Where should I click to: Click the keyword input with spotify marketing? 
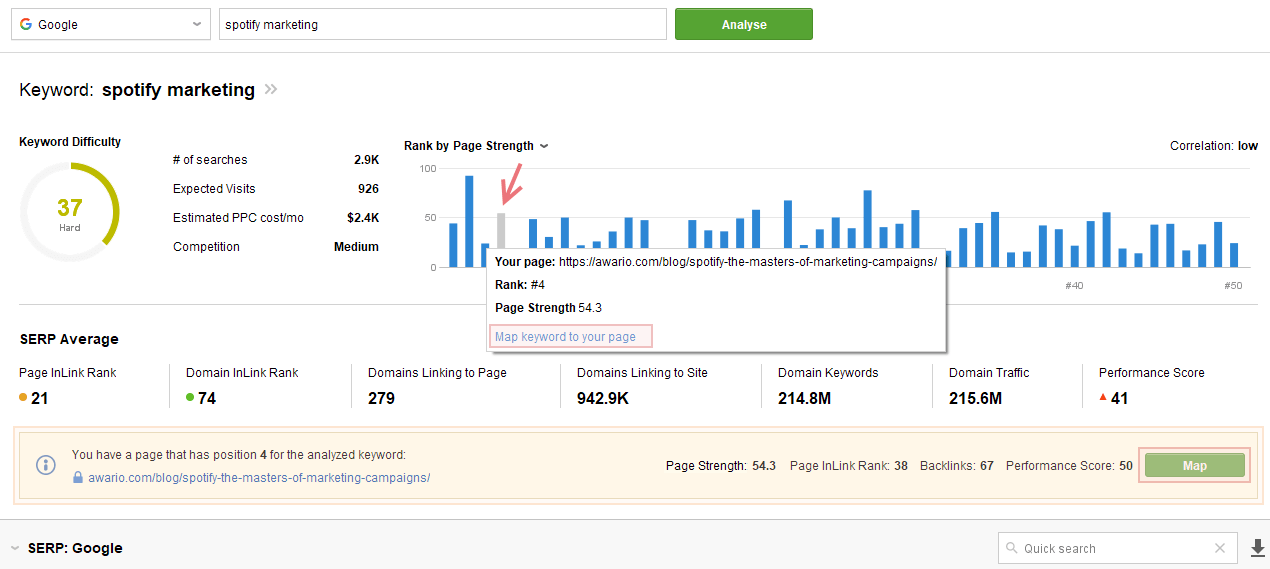[442, 25]
